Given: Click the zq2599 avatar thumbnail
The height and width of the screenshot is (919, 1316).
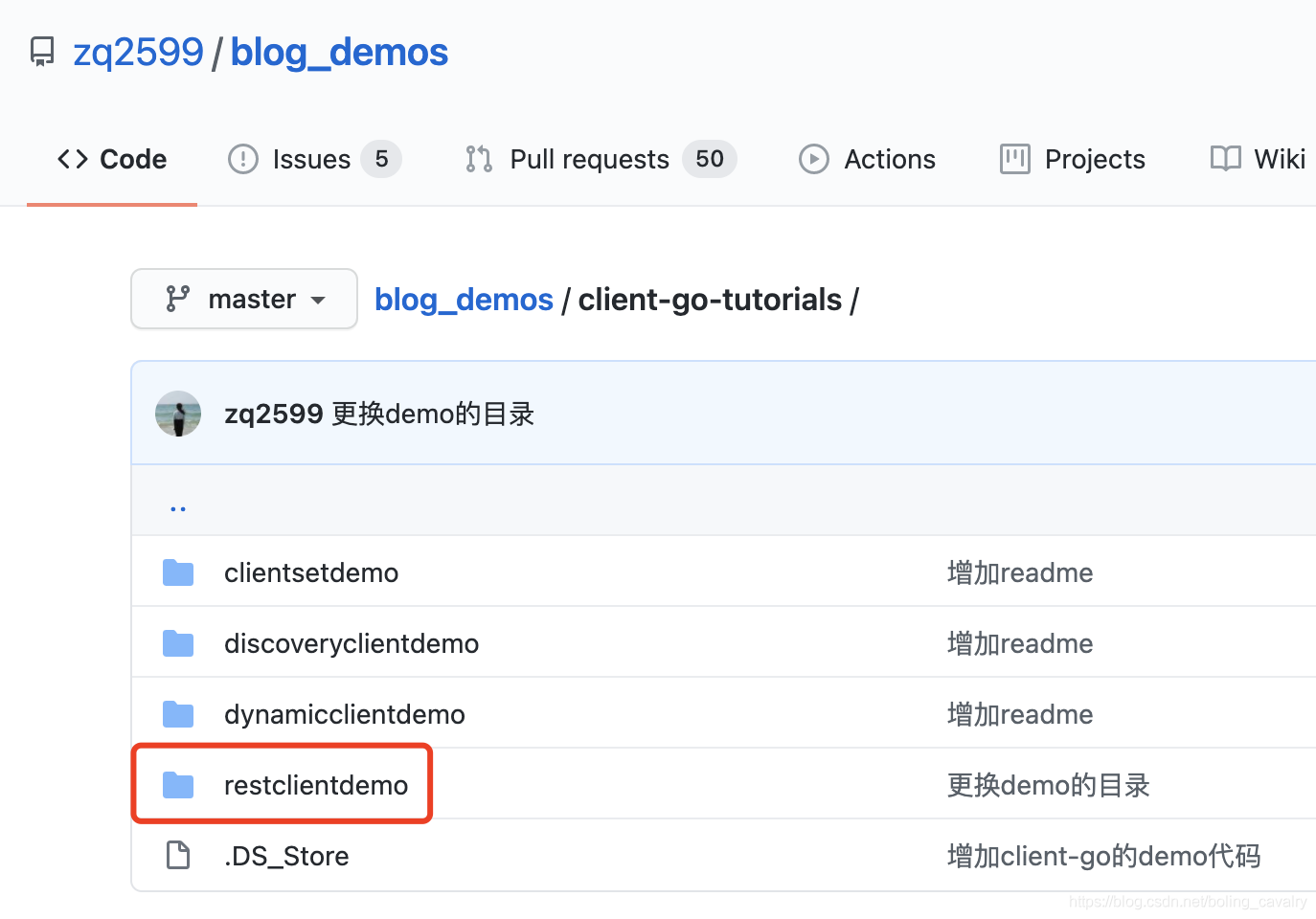Looking at the screenshot, I should coord(178,414).
